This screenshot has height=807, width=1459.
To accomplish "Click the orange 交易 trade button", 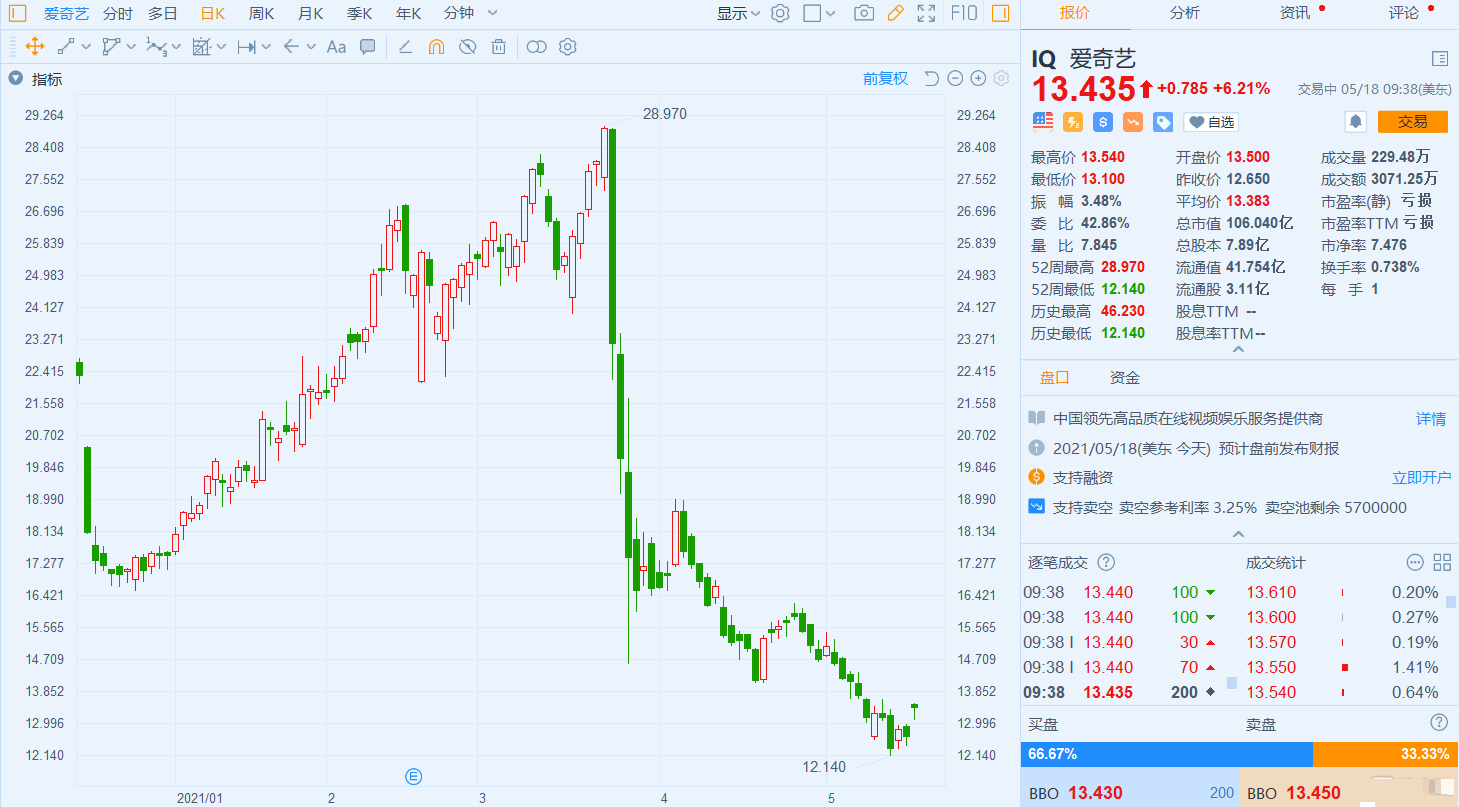I will (x=1412, y=122).
